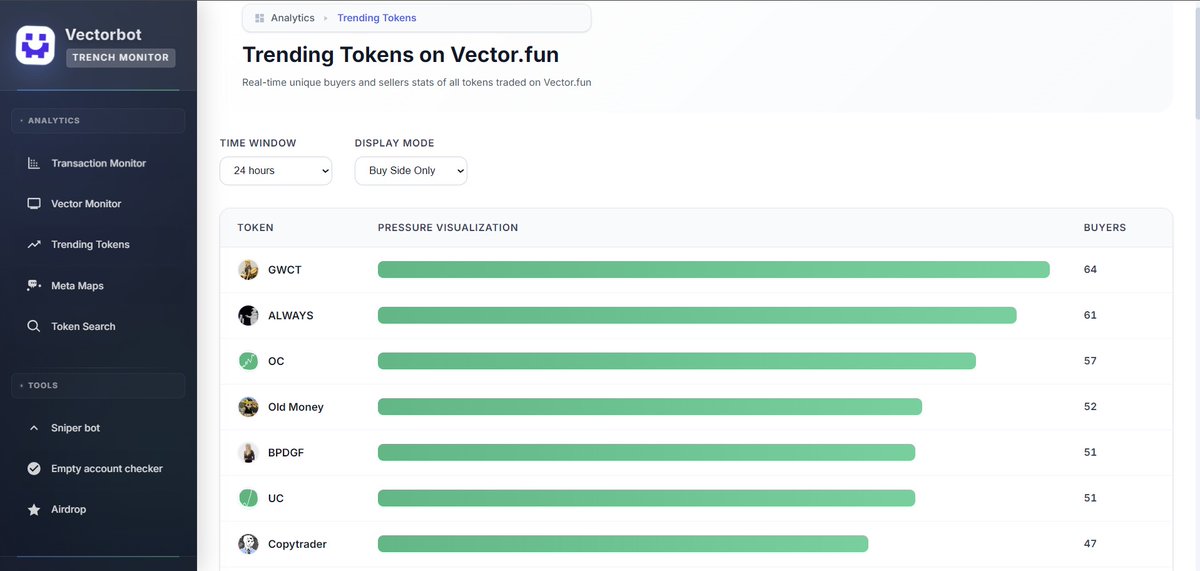
Task: Click the ALWAYS token name
Action: (291, 316)
